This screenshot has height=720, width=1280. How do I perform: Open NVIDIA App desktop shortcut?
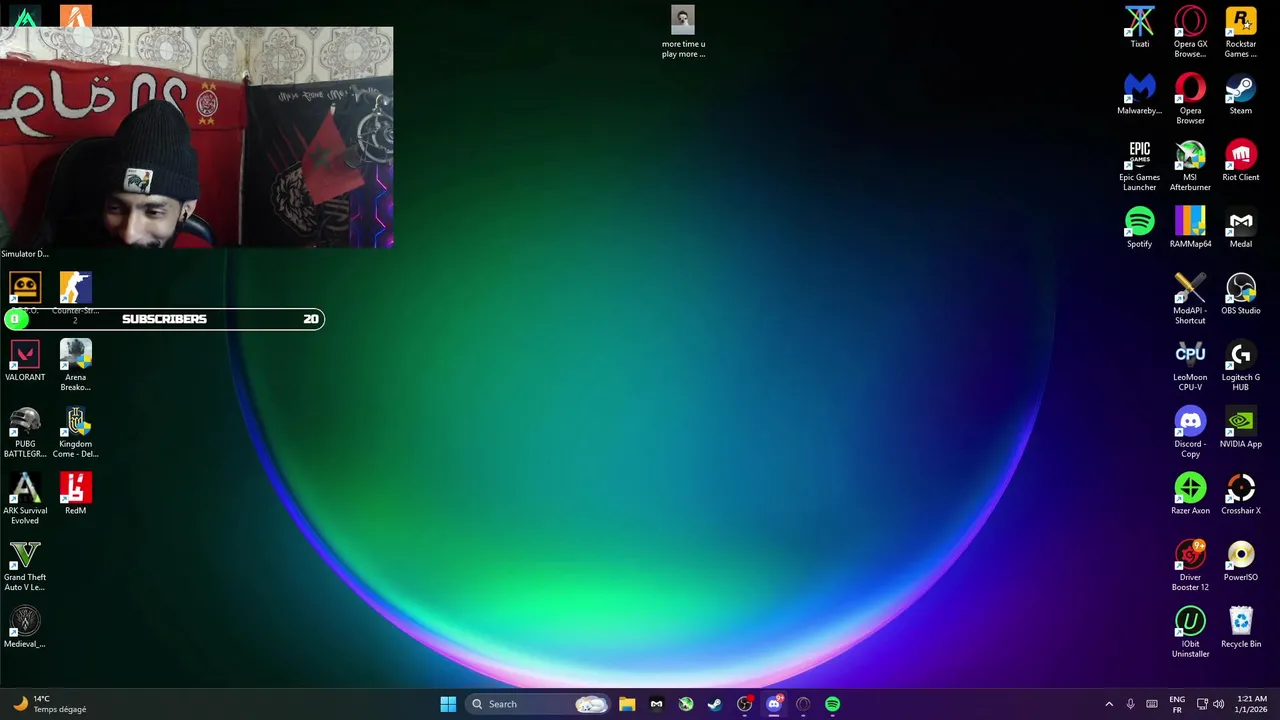coord(1241,428)
